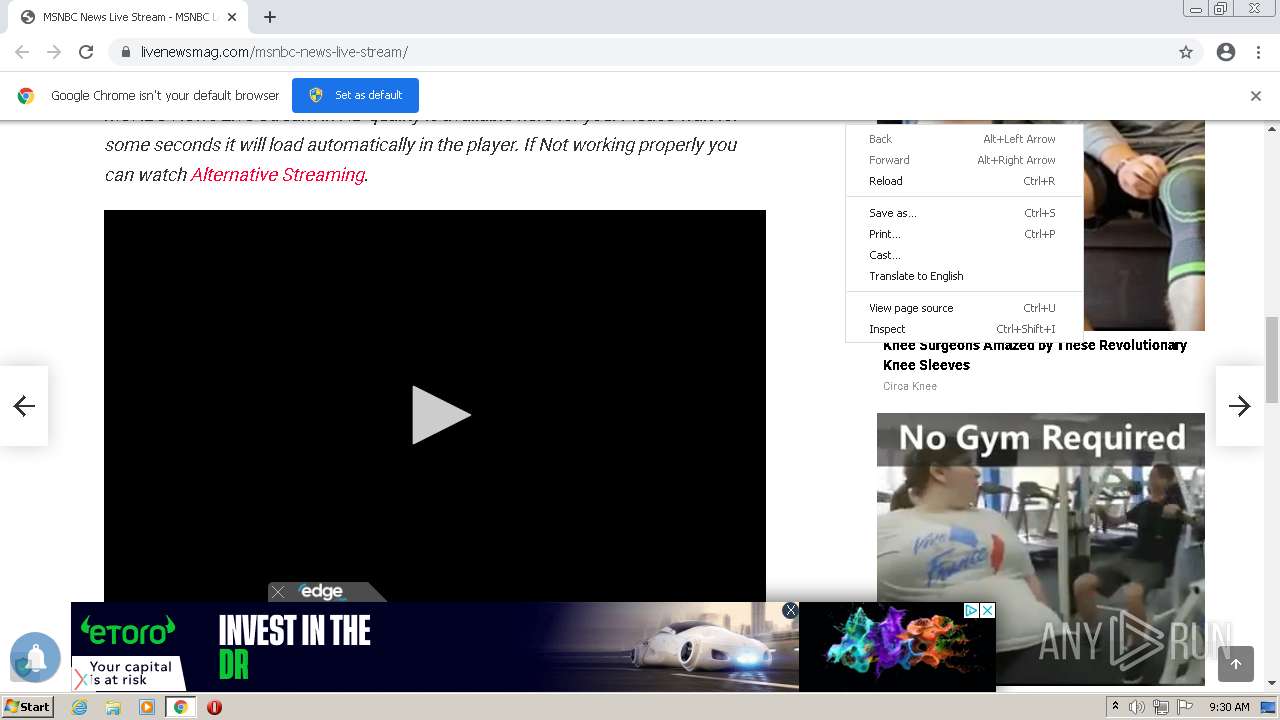Open Chrome profile avatar

(1226, 52)
